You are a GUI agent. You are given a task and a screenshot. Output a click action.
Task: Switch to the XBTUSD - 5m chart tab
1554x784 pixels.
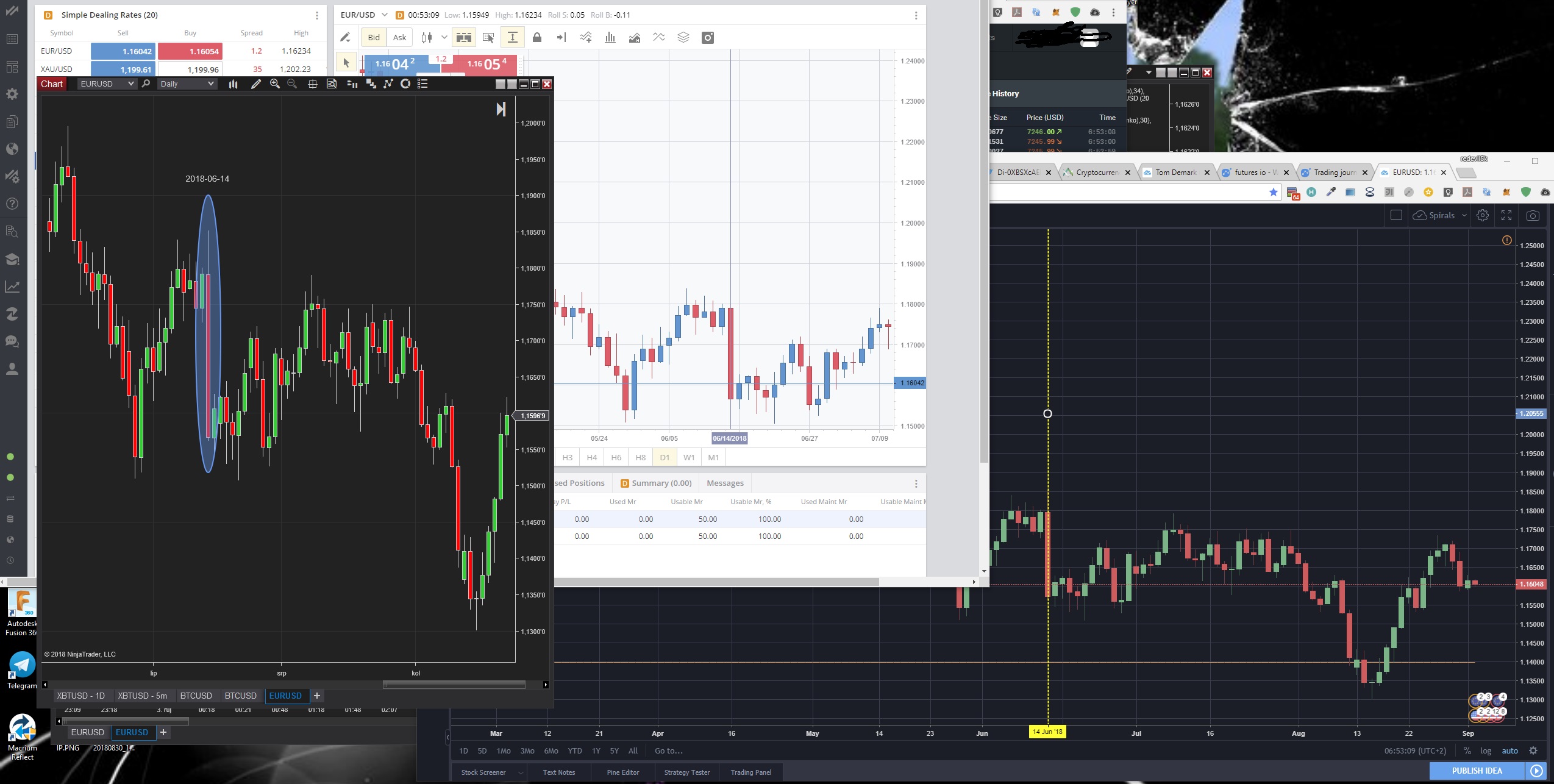click(142, 696)
